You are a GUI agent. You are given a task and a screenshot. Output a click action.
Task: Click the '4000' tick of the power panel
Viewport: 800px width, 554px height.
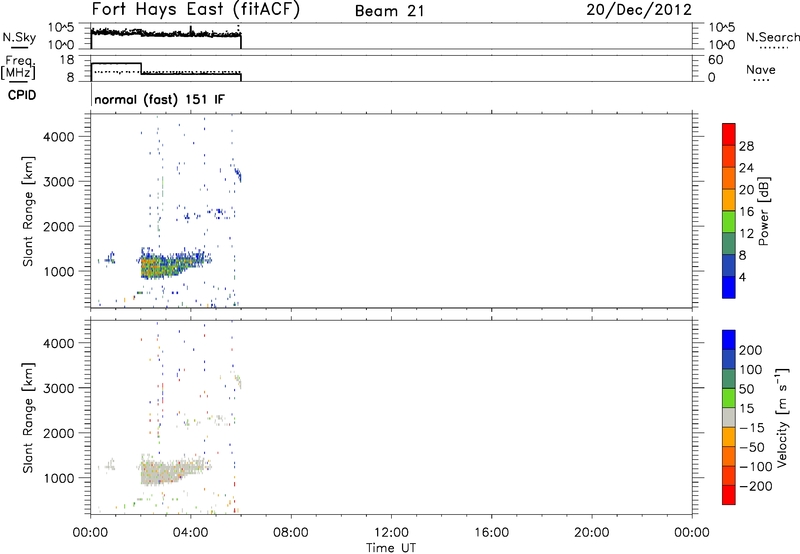(x=58, y=137)
